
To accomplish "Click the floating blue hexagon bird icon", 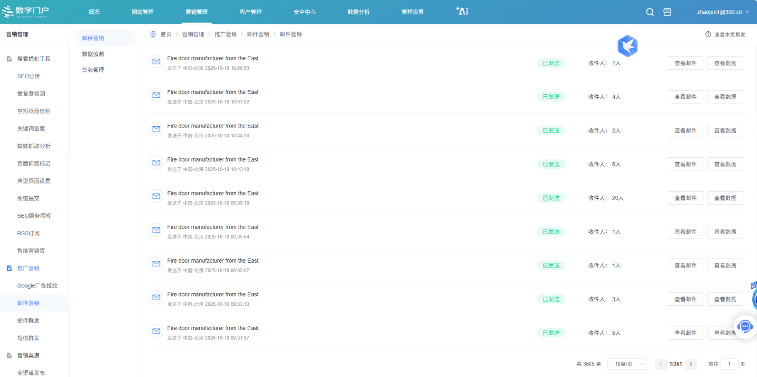I will pyautogui.click(x=628, y=46).
